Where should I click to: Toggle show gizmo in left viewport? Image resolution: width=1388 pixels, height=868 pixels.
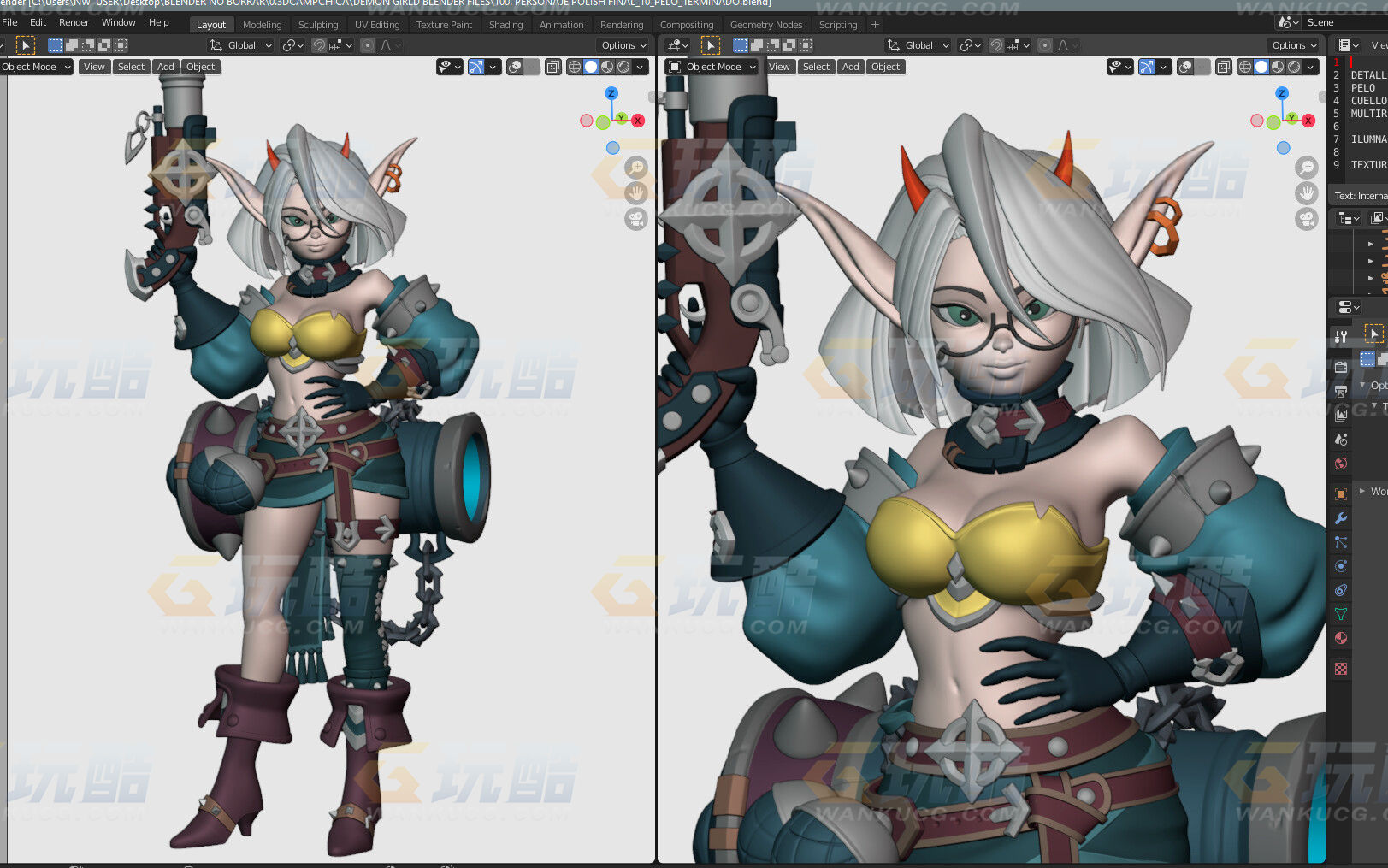[476, 67]
